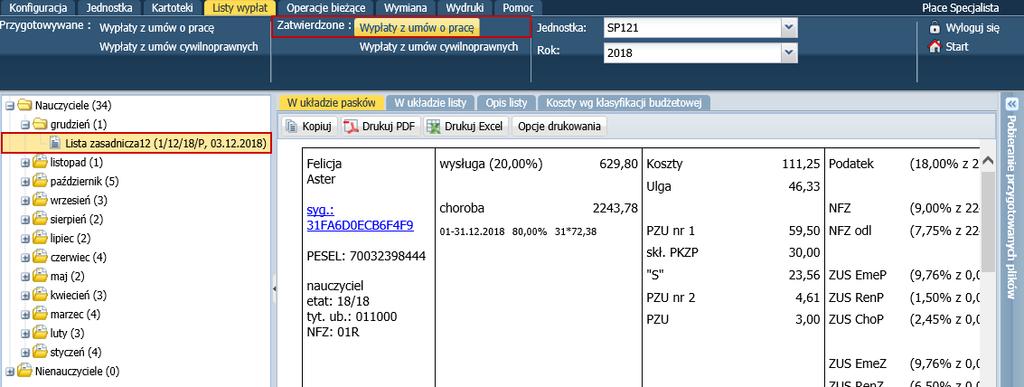This screenshot has width=1024, height=387.
Task: Switch to W układzie listy tab
Action: [x=430, y=103]
